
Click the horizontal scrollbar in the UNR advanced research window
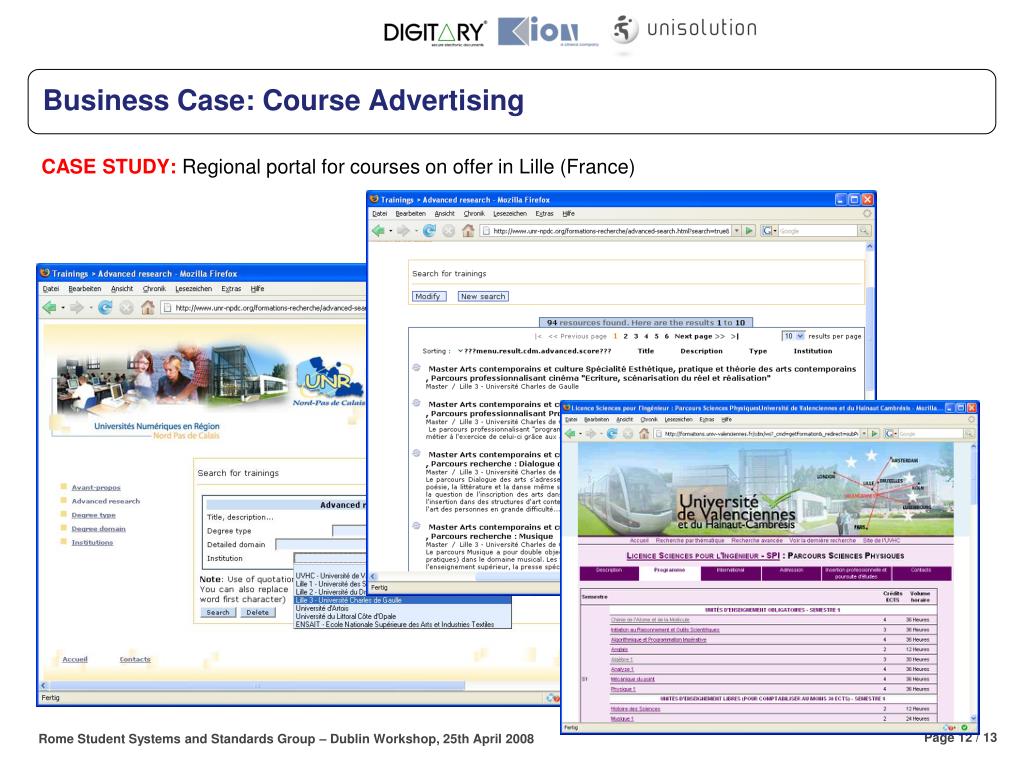258,686
